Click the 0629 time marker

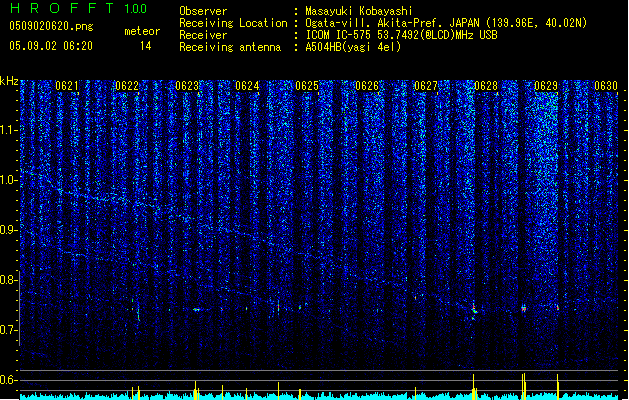click(x=546, y=86)
